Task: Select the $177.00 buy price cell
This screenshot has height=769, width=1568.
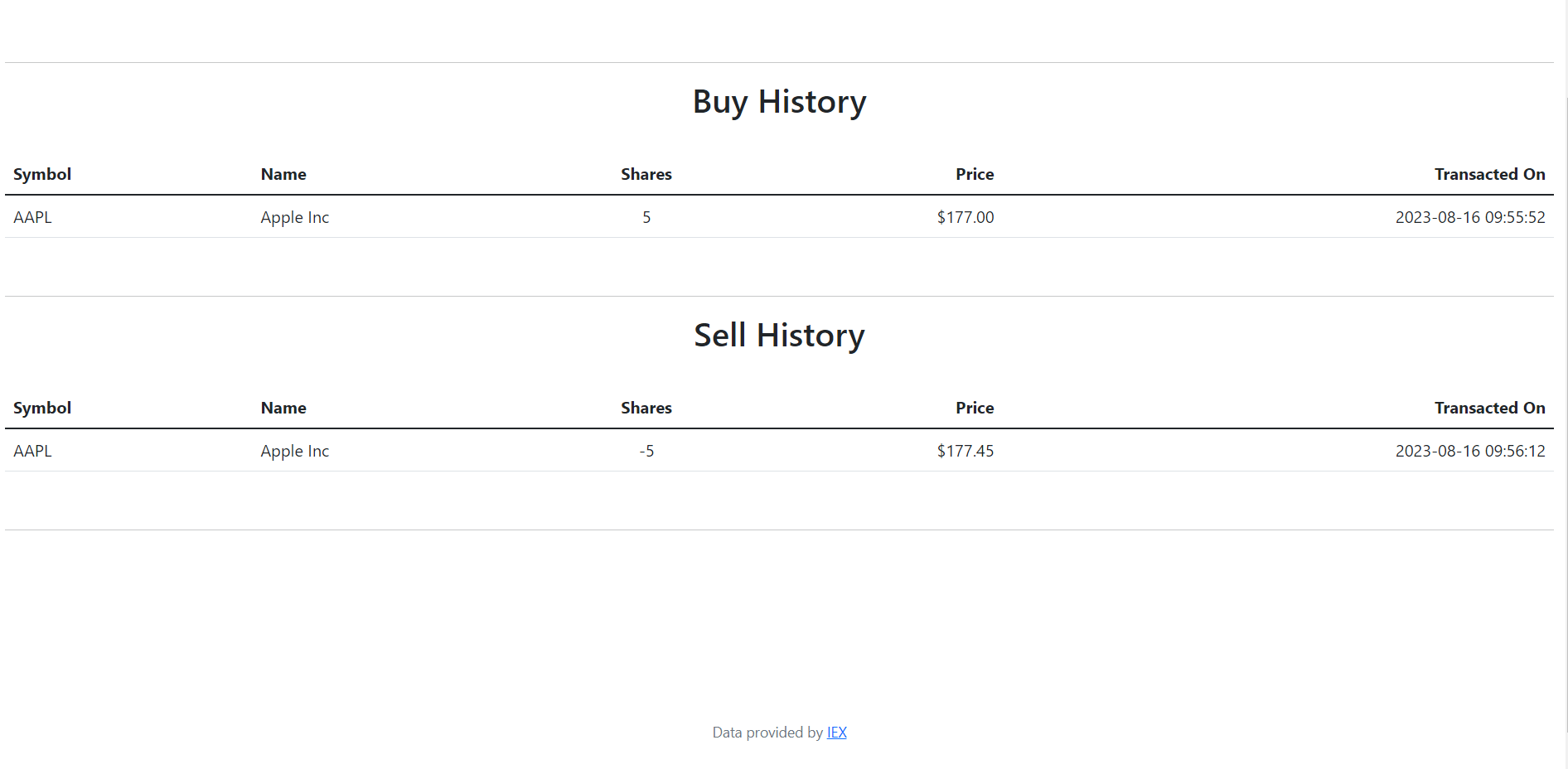Action: coord(965,217)
